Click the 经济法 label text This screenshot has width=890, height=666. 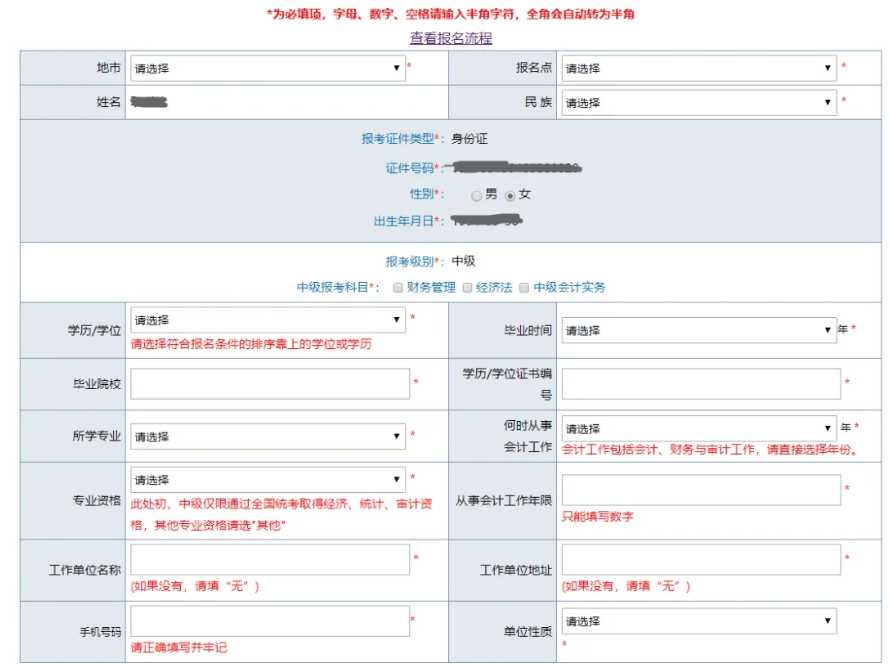tap(494, 288)
